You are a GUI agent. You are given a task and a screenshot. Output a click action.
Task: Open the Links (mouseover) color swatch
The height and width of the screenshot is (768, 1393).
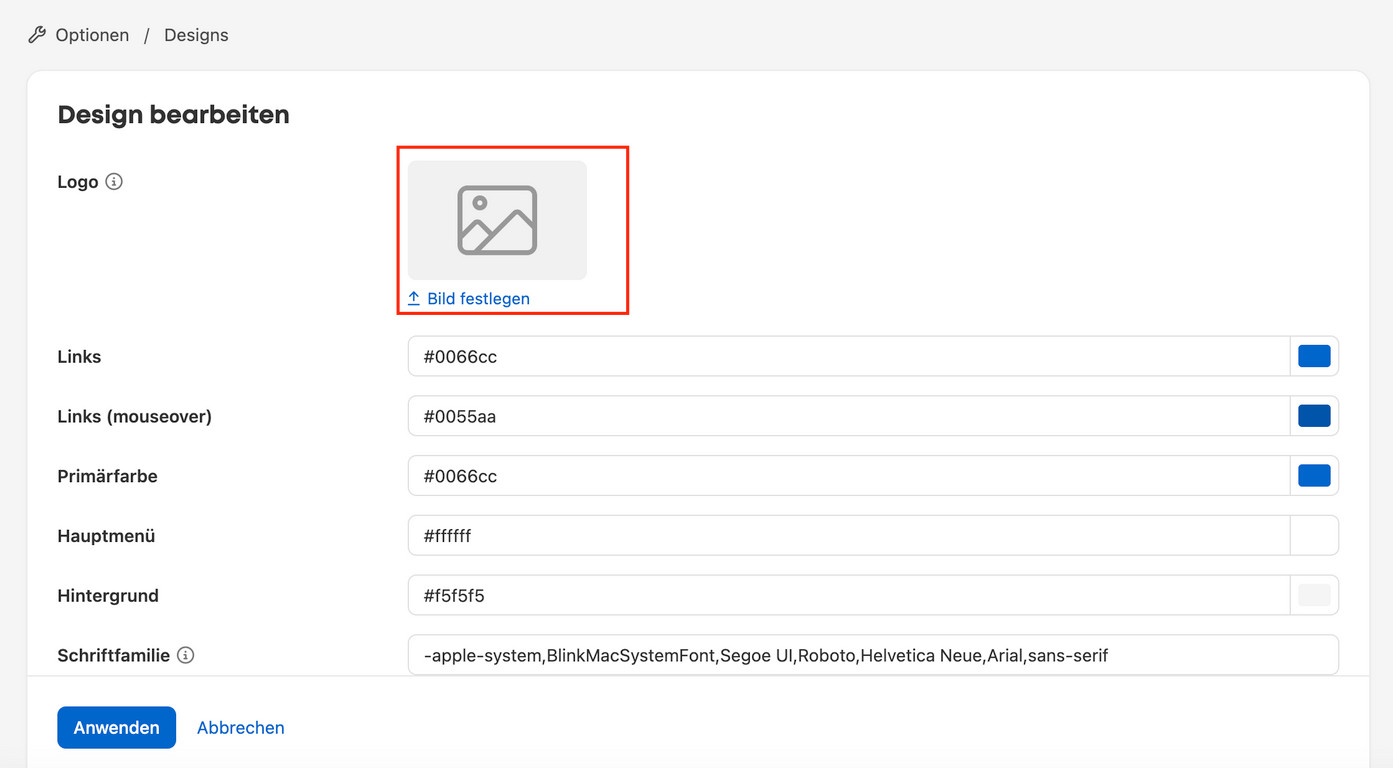pyautogui.click(x=1314, y=416)
